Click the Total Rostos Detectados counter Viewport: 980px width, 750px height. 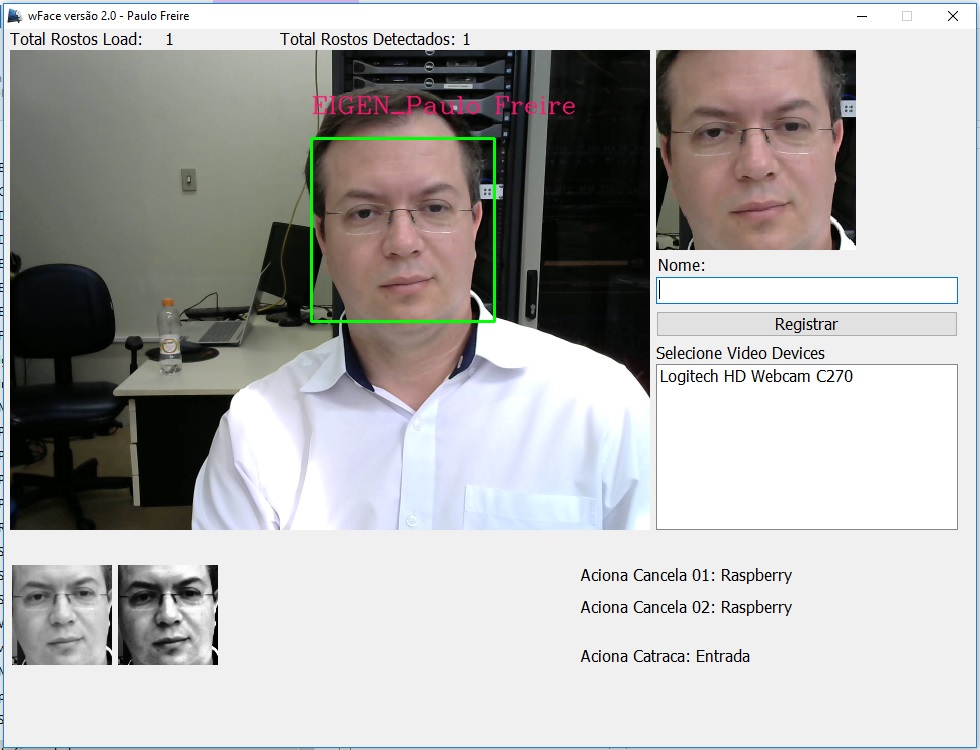pos(375,39)
